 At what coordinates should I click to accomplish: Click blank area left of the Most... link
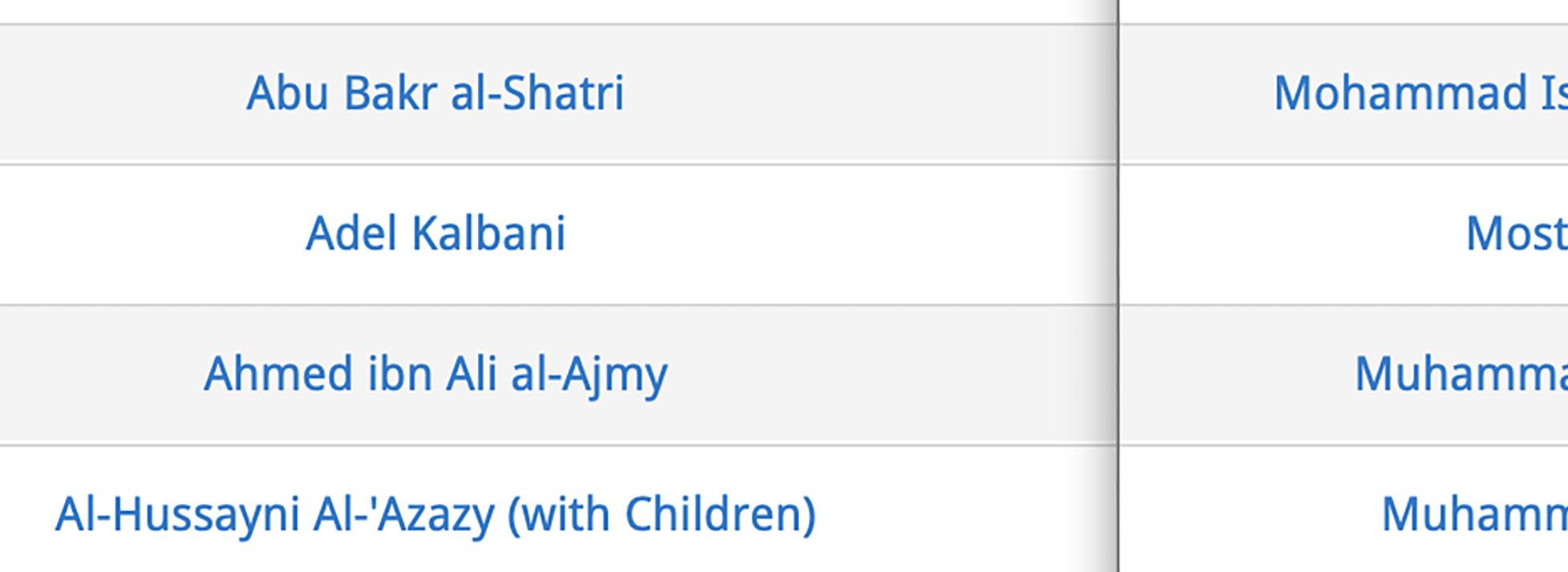pos(1291,235)
